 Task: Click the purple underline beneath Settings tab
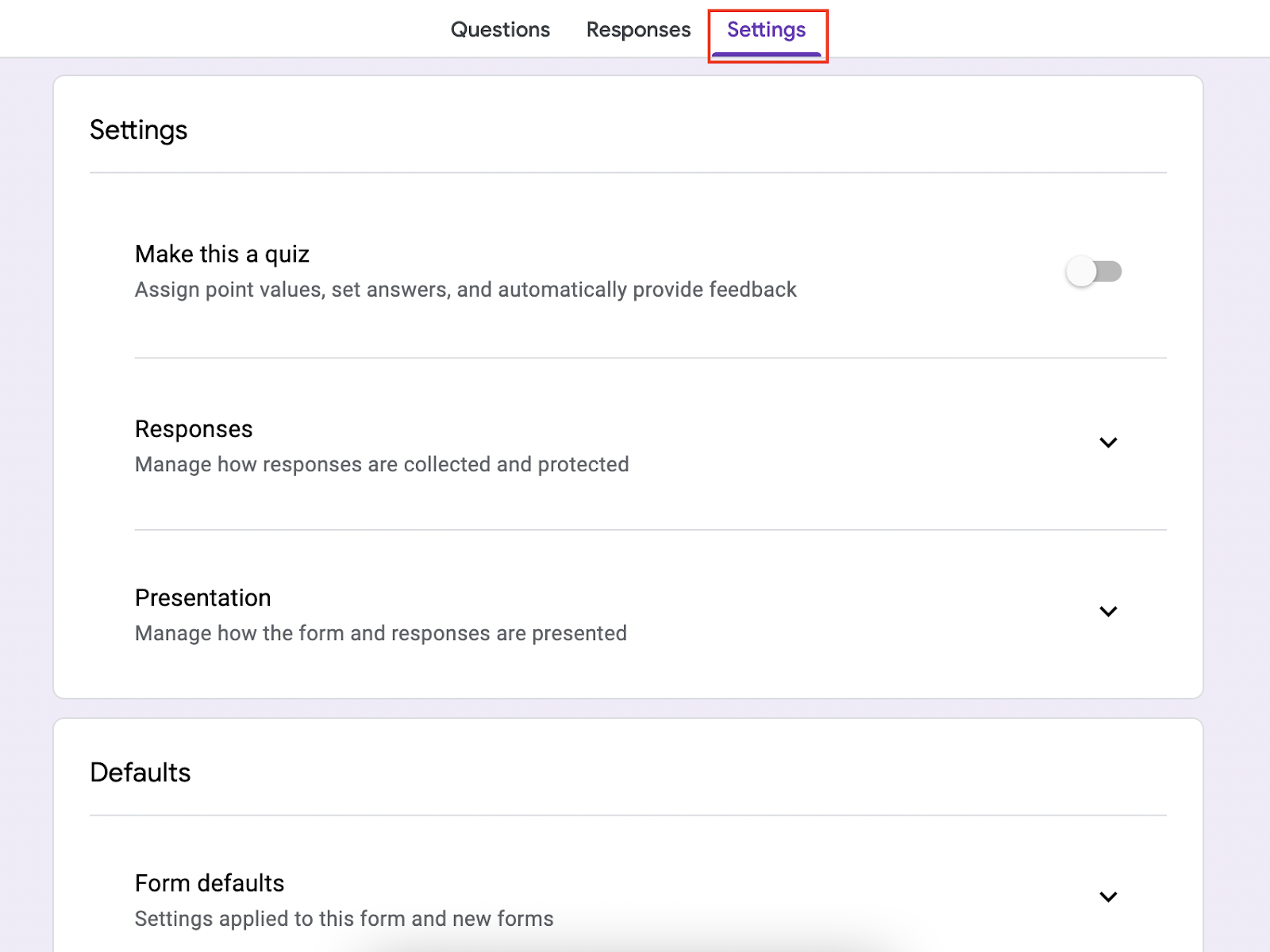(x=766, y=54)
